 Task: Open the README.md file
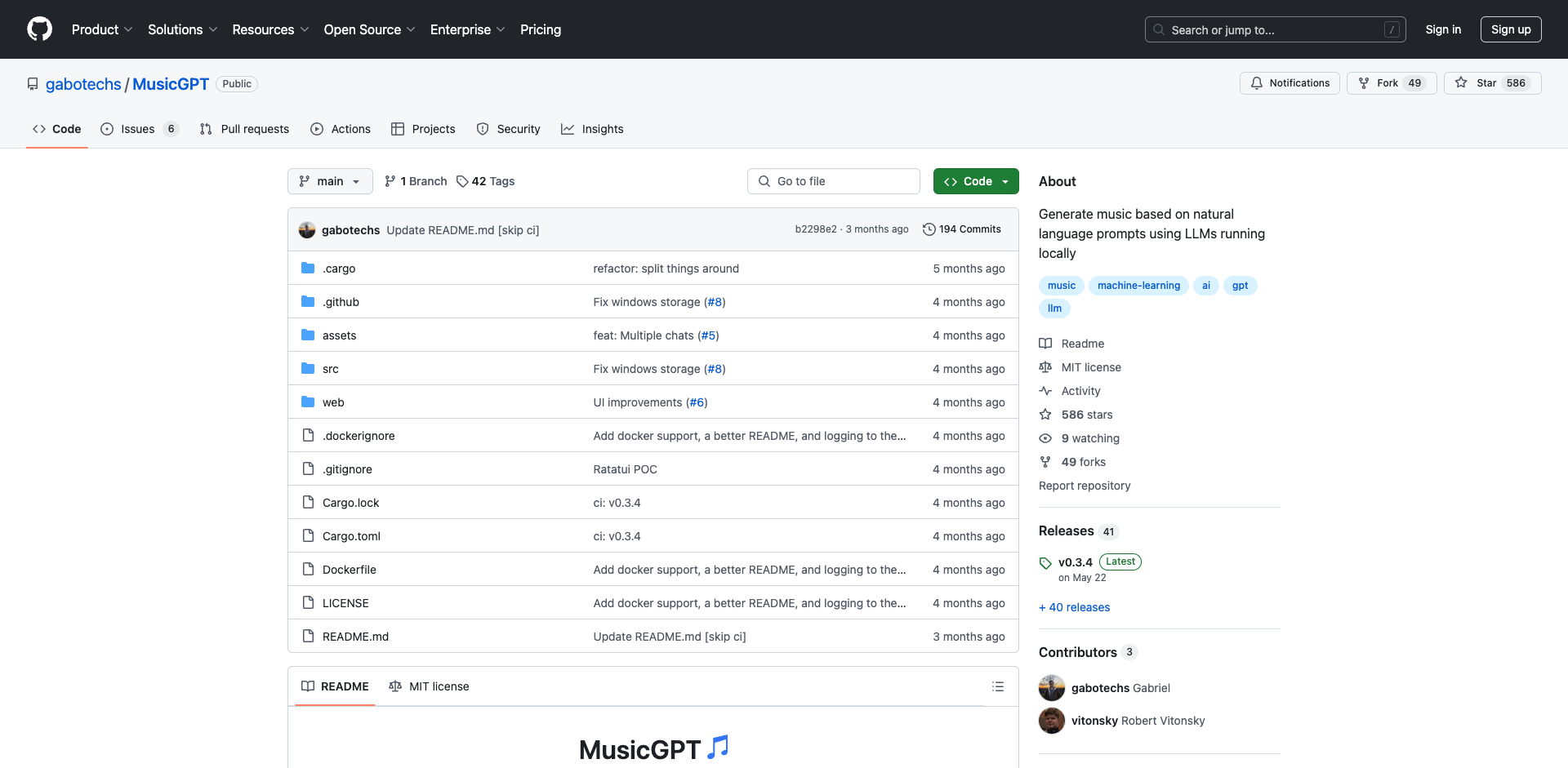[355, 637]
